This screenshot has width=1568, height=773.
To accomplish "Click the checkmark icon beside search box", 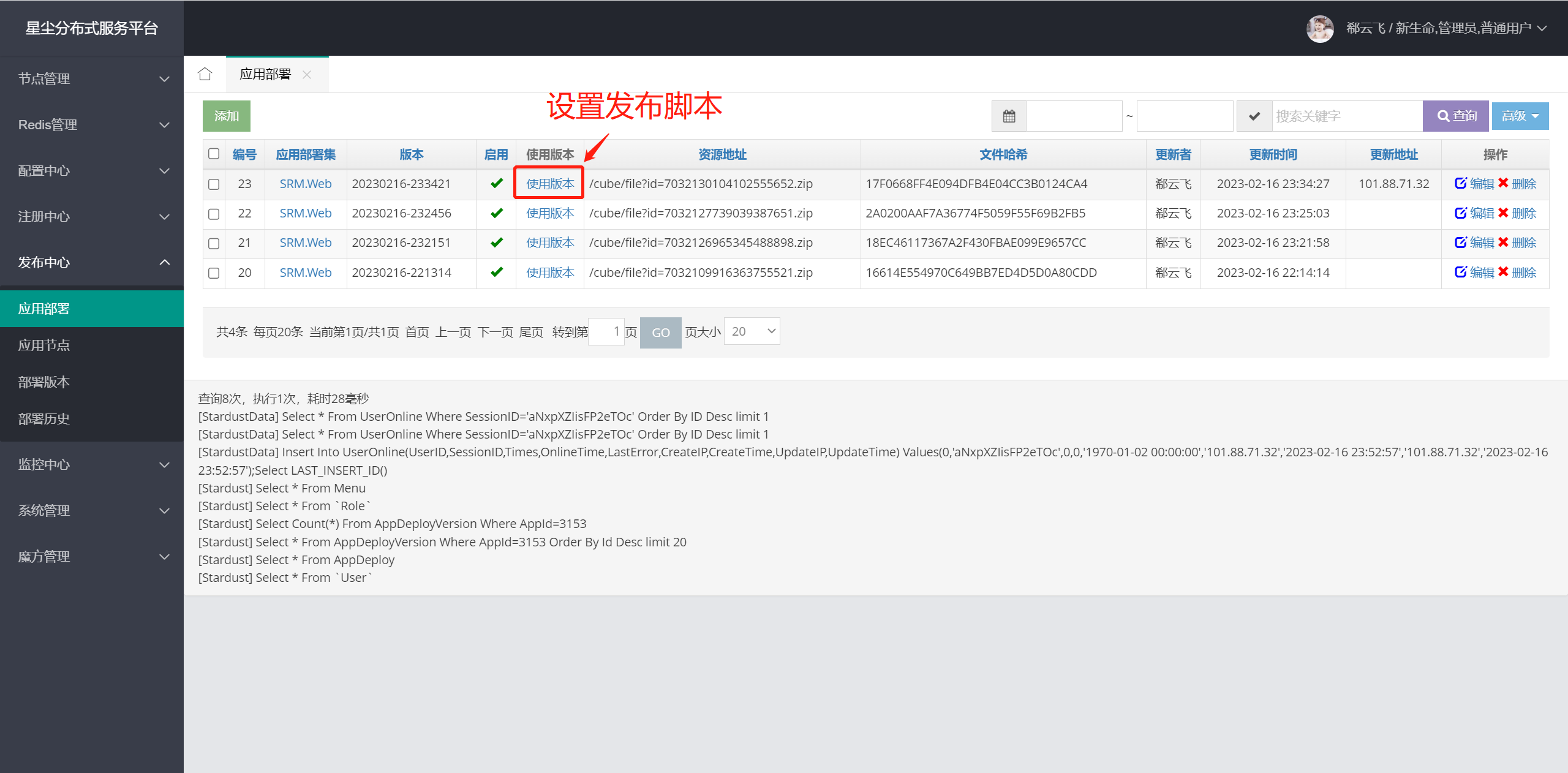I will coord(1254,116).
